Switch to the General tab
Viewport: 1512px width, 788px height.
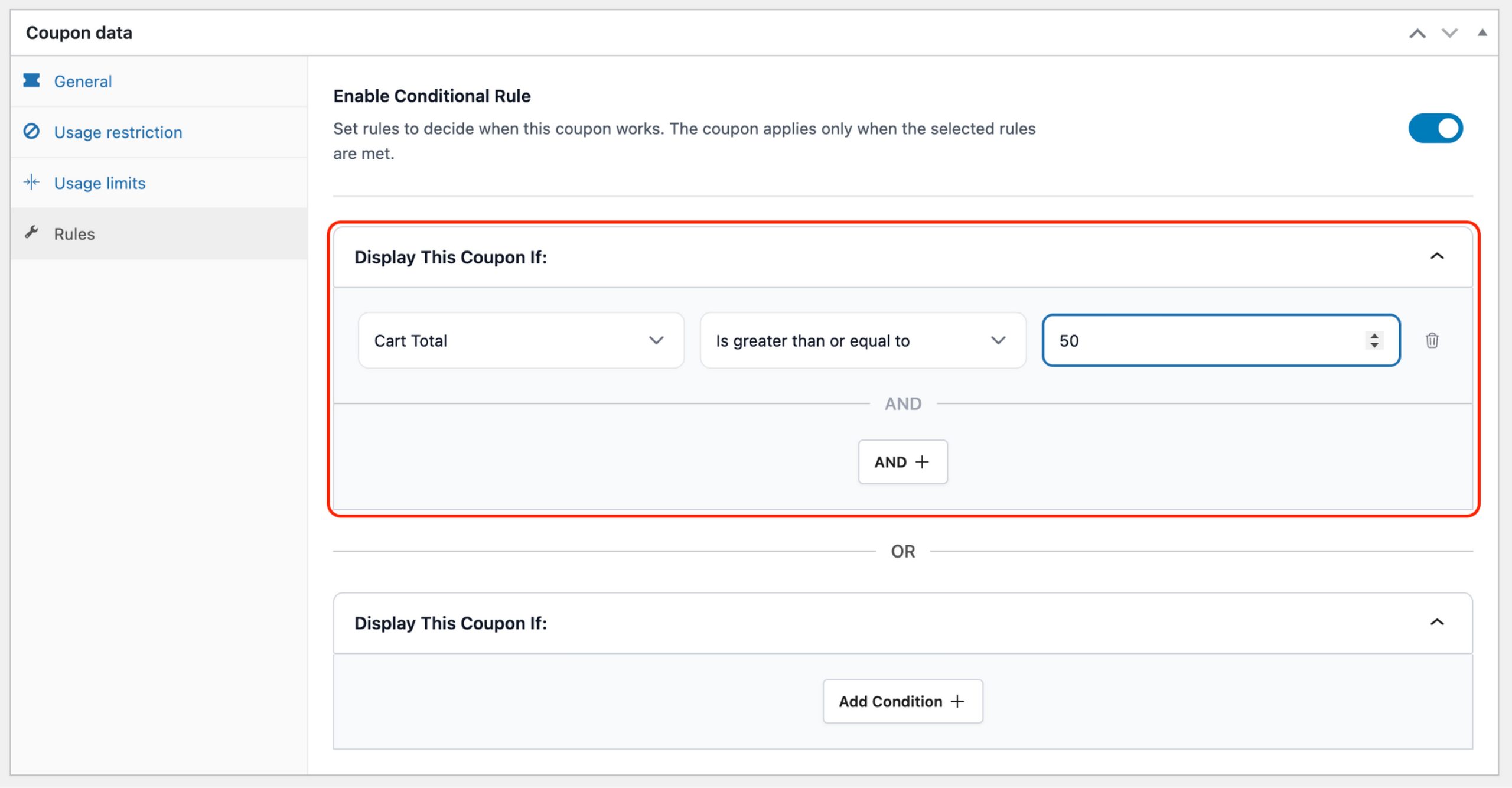coord(83,81)
